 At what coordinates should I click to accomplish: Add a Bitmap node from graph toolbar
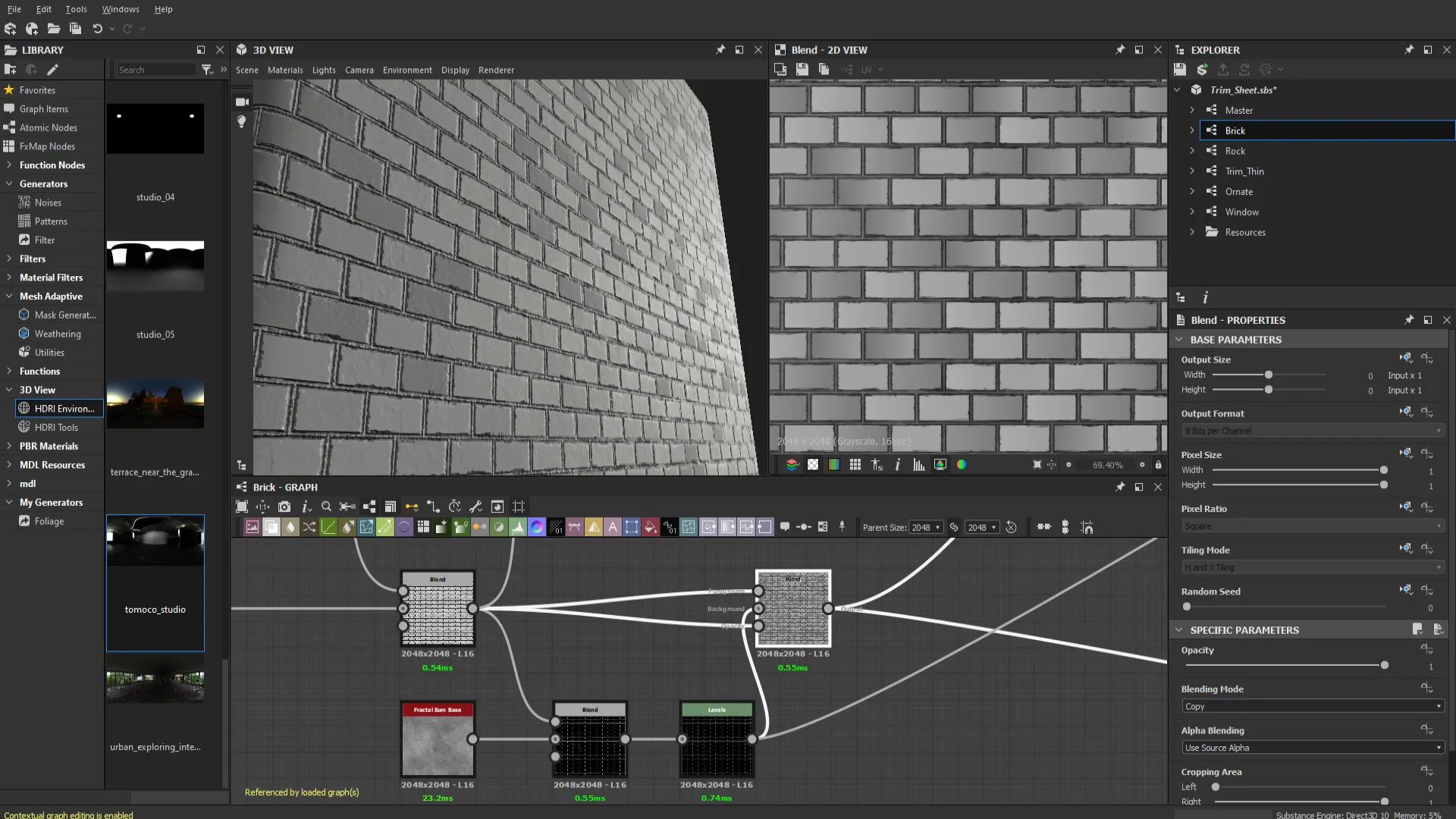pos(253,527)
